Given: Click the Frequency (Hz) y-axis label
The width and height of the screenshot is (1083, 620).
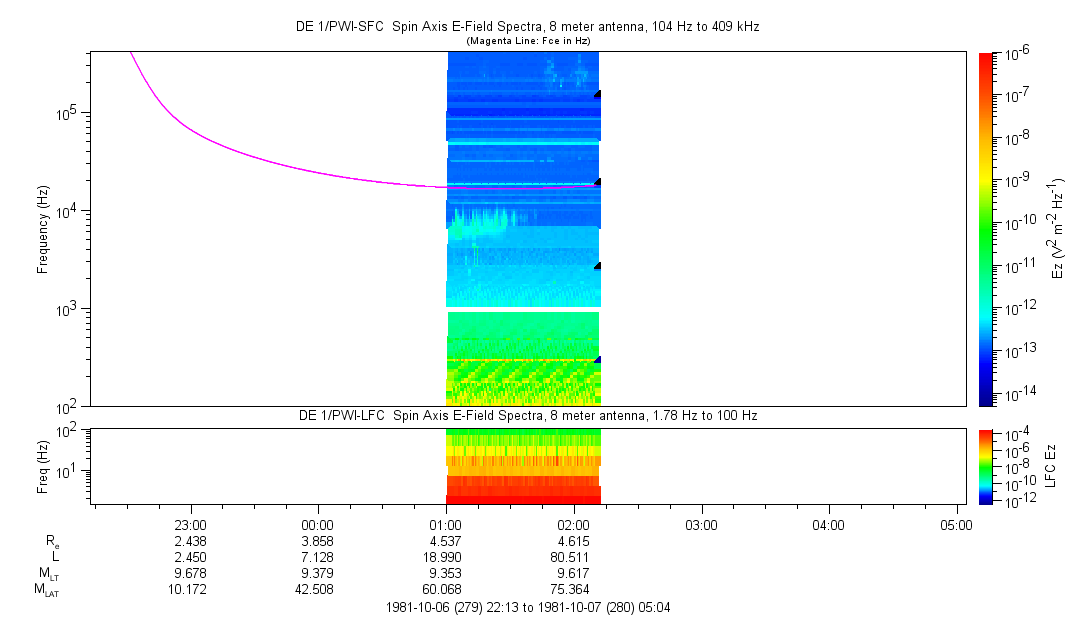Looking at the screenshot, I should (x=43, y=229).
